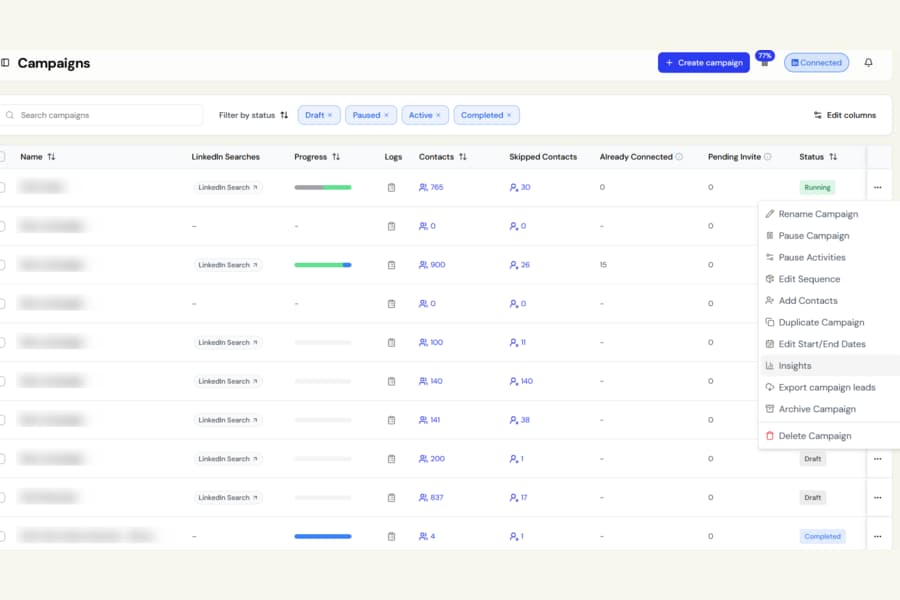Tick the checkbox for the 141-contact row
900x600 pixels.
[2, 420]
